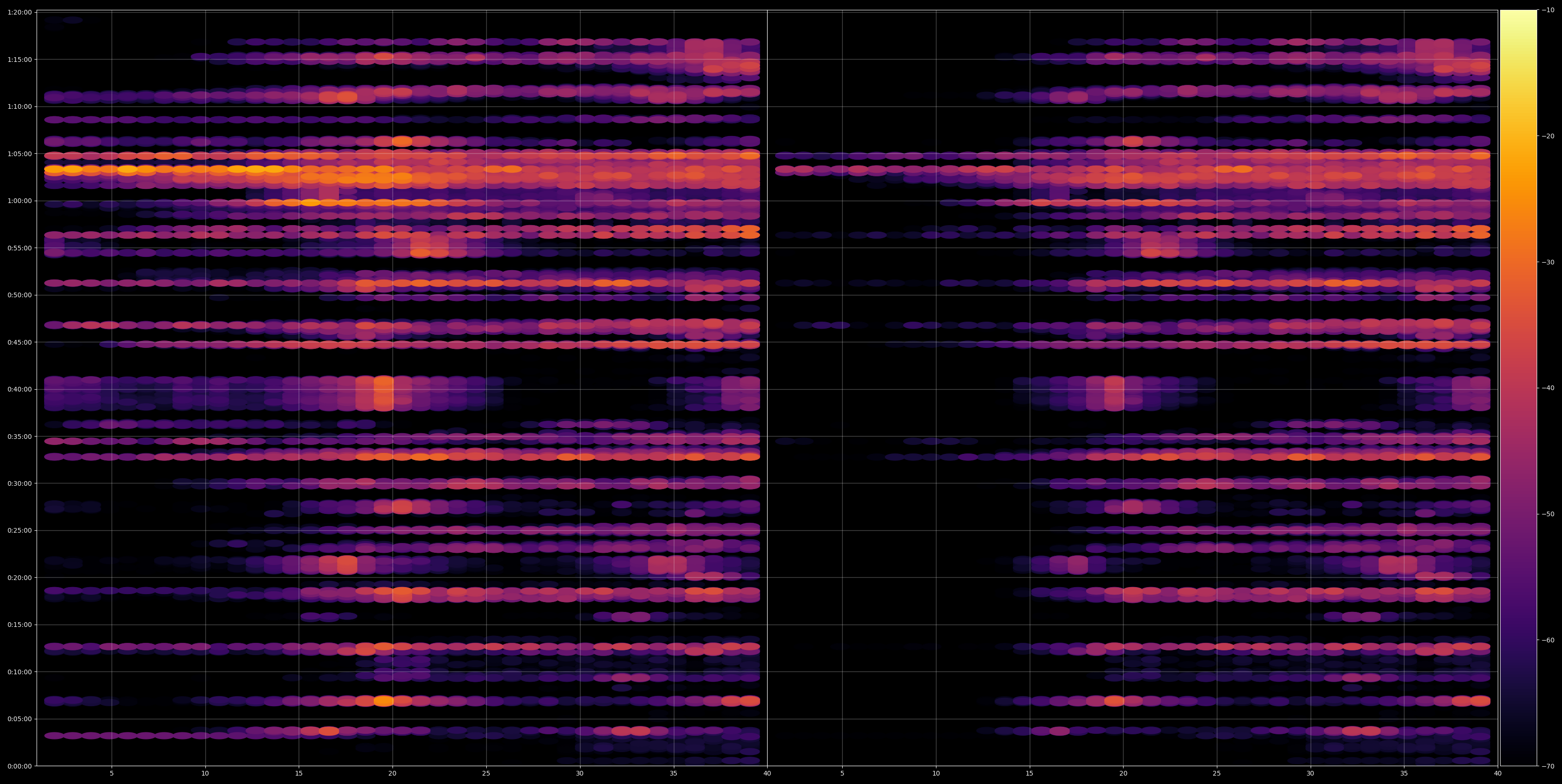Image resolution: width=1562 pixels, height=784 pixels.
Task: Click x-axis label 30 of left plot
Action: coord(580,774)
